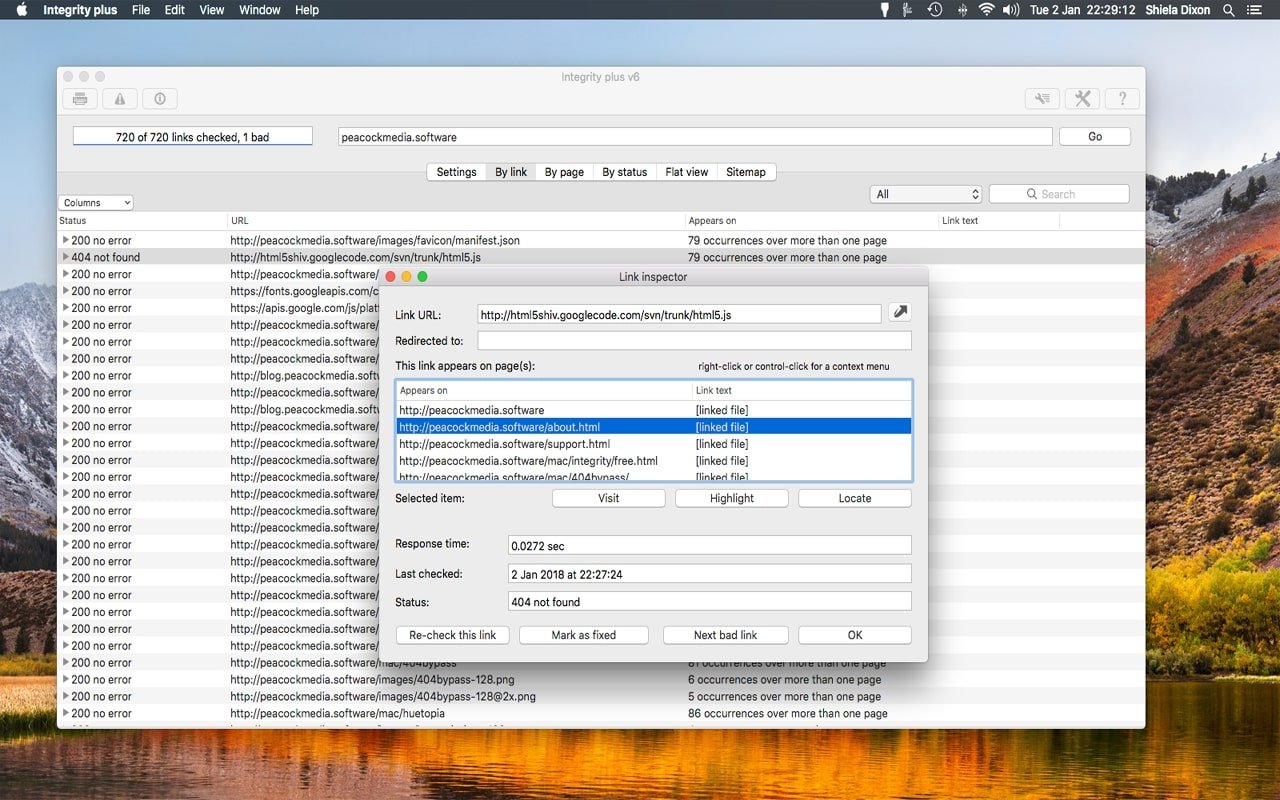Open the All filter dropdown
This screenshot has width=1280, height=800.
click(x=926, y=194)
